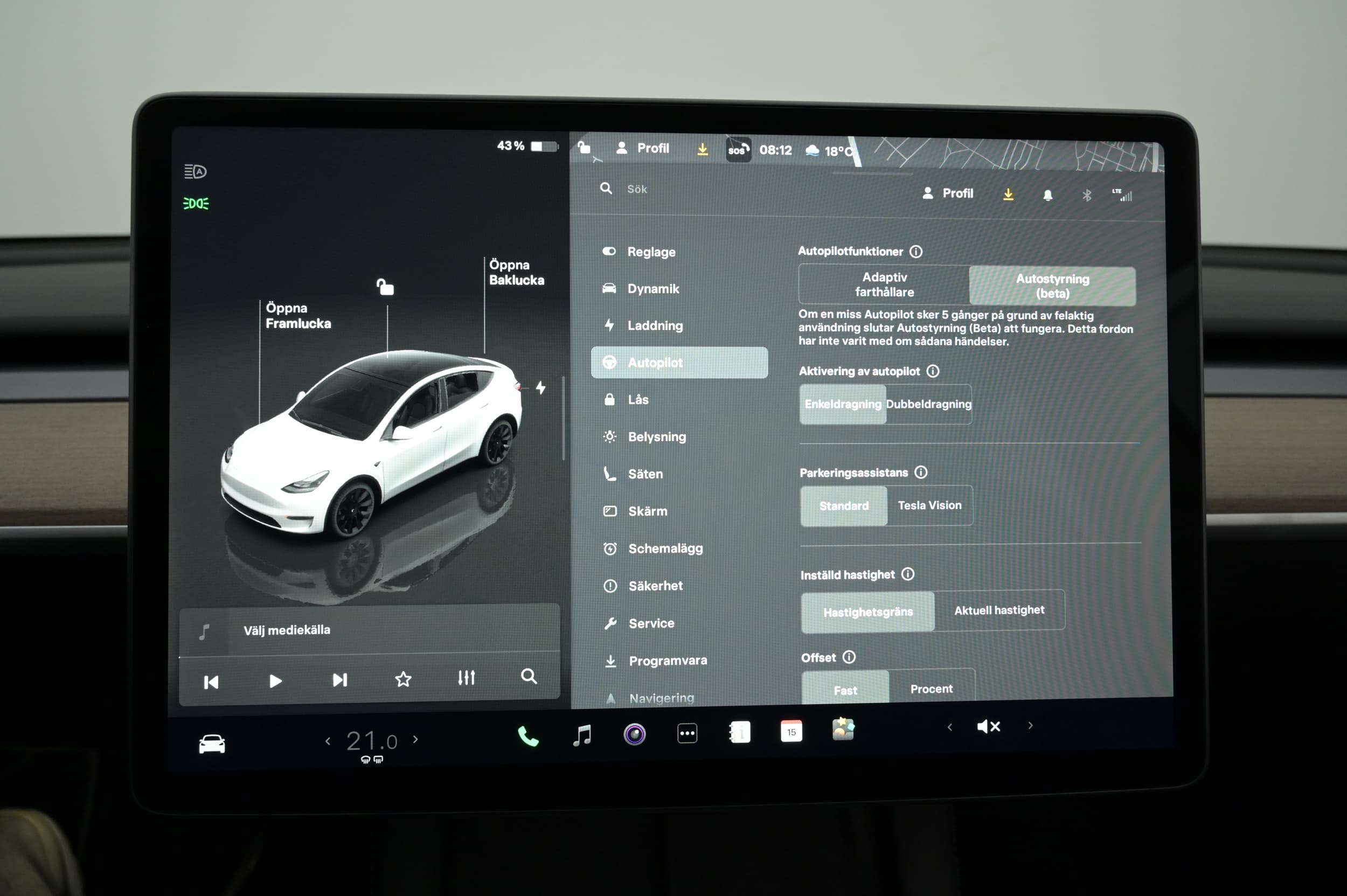The image size is (1347, 896).
Task: Select Aktuell hastighet speed setting
Action: (999, 610)
